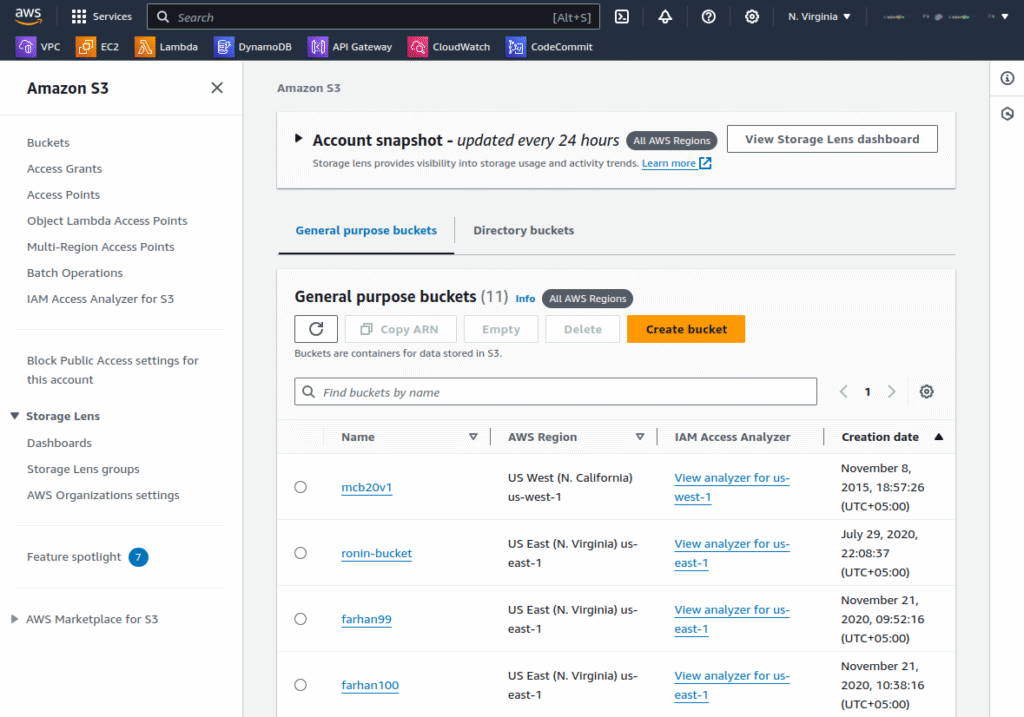Open Object Lambda Access Points
Viewport: 1024px width, 717px height.
point(107,221)
